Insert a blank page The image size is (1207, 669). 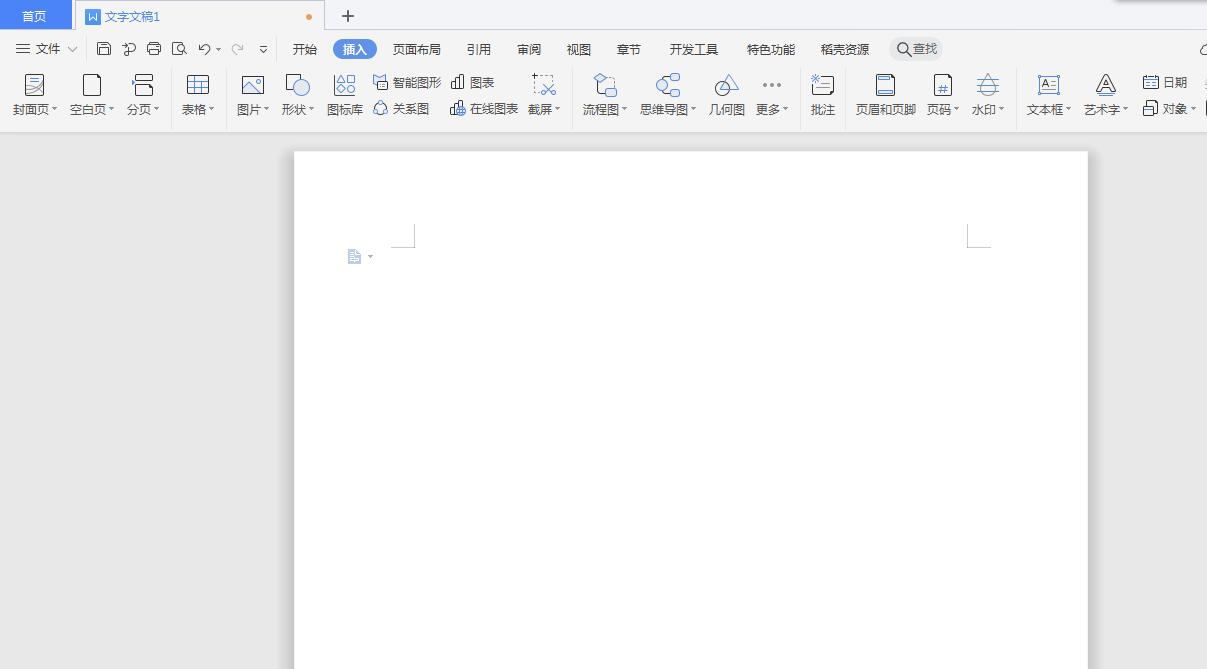(x=88, y=95)
